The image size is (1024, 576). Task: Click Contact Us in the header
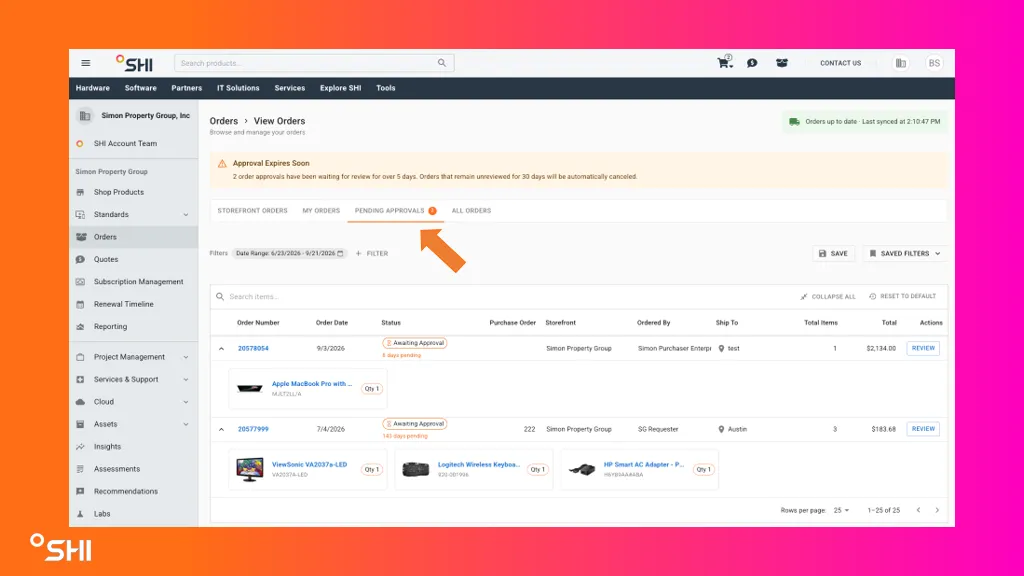point(840,63)
